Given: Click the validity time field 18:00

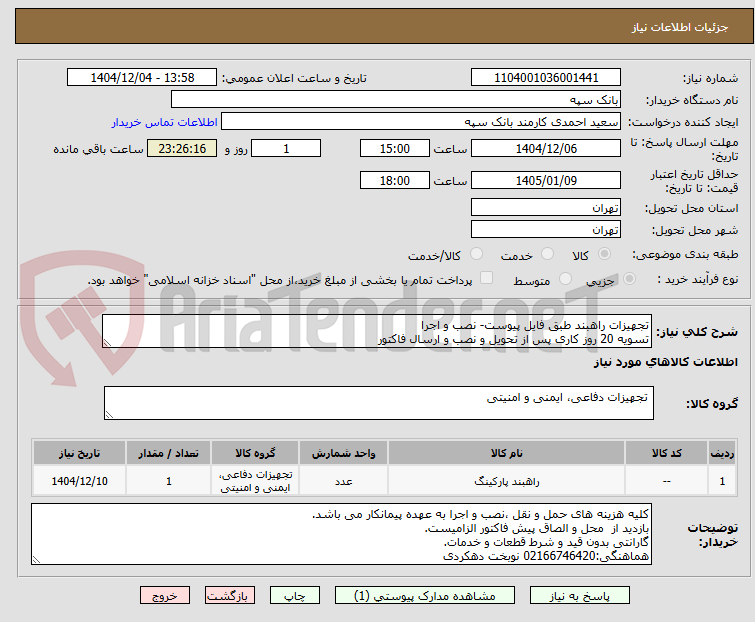Looking at the screenshot, I should 394,181.
